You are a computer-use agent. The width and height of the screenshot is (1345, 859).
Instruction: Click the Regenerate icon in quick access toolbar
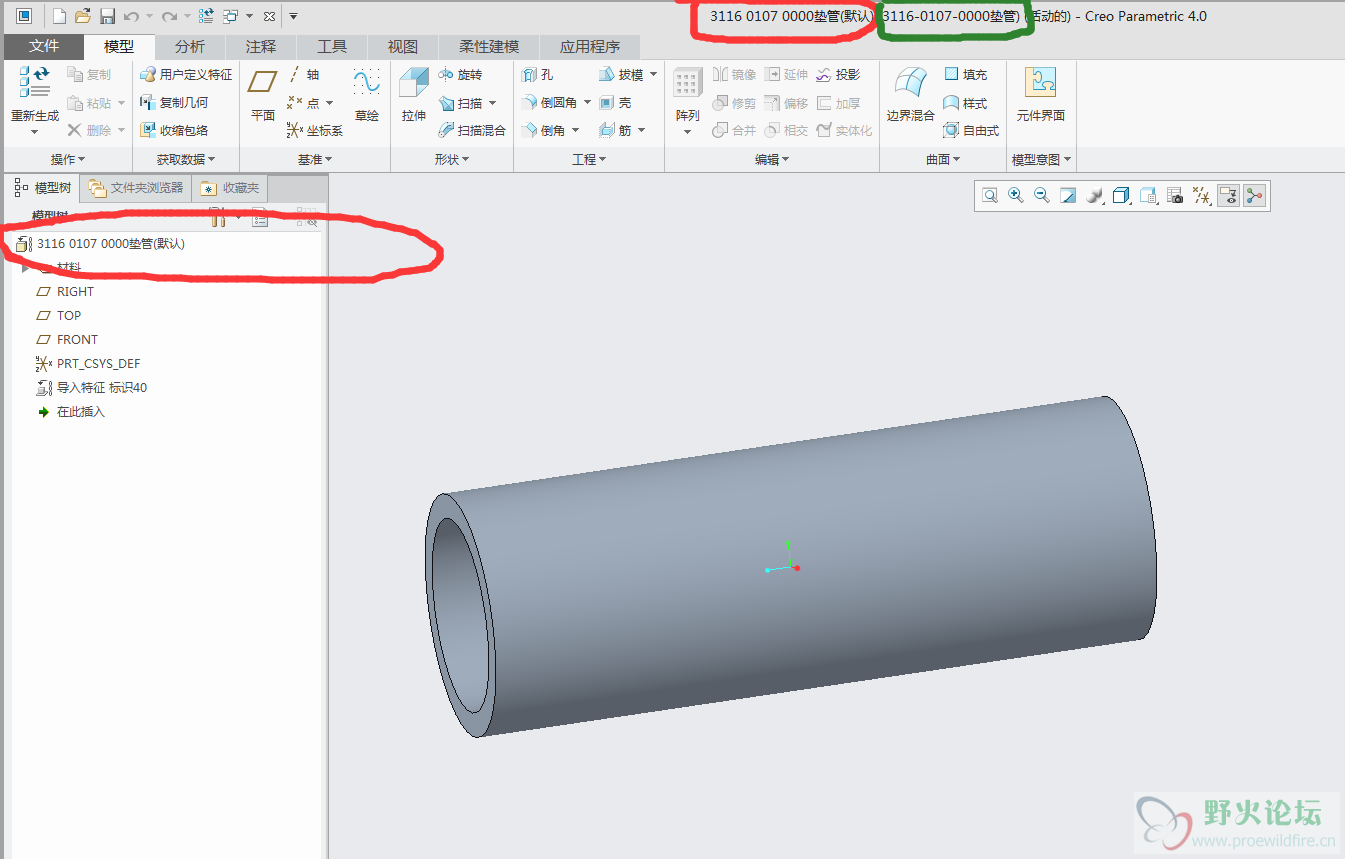click(x=206, y=16)
